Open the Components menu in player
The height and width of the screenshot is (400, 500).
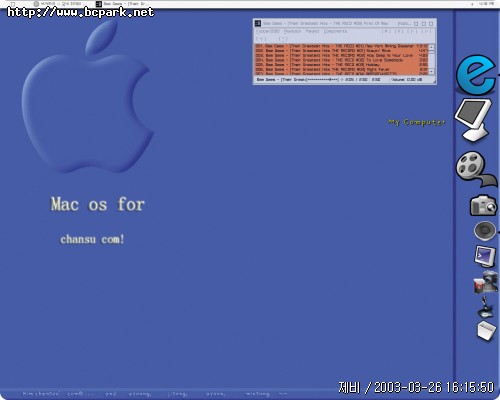click(335, 31)
